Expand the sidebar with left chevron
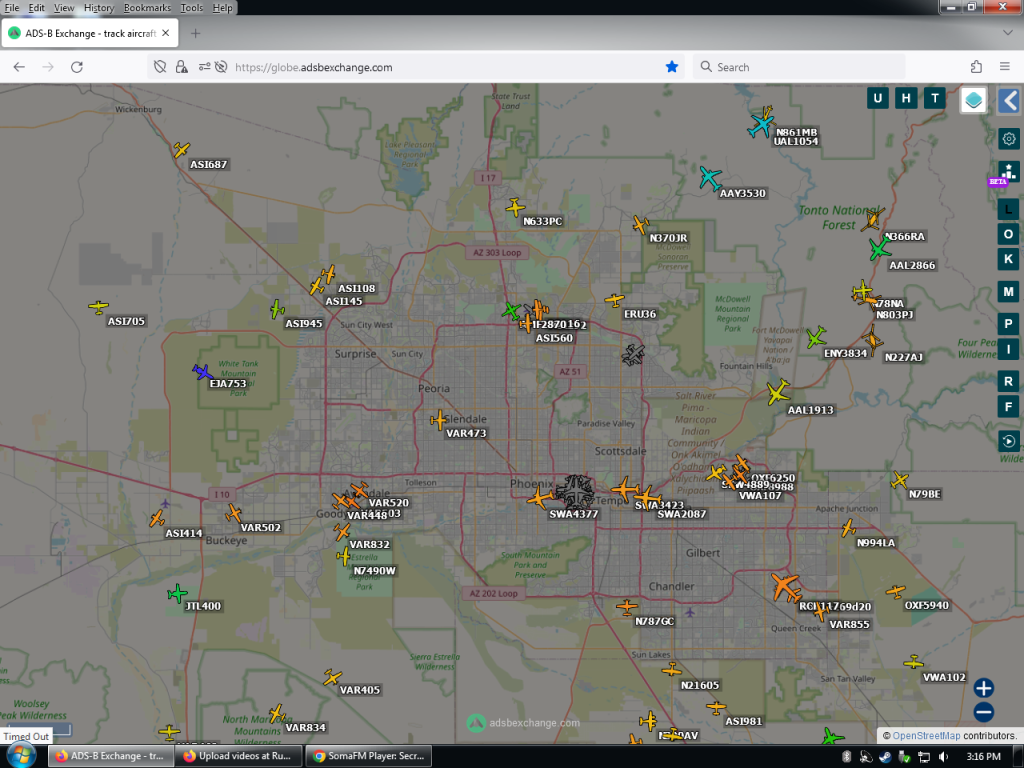This screenshot has height=768, width=1024. (1010, 101)
